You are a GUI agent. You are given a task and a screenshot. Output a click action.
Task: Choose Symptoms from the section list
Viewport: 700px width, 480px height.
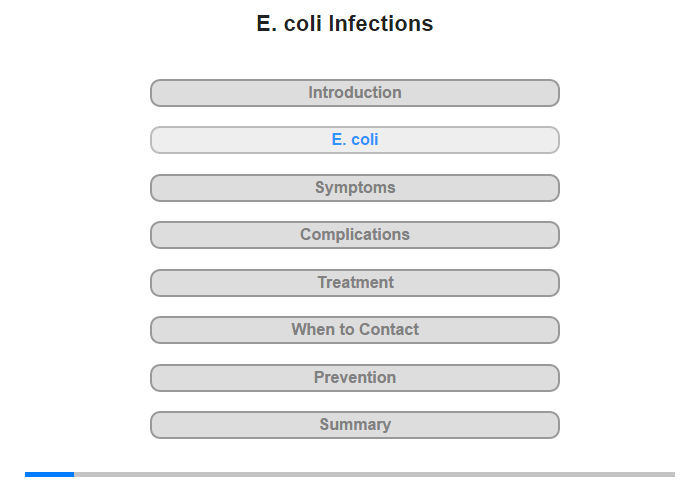[354, 188]
